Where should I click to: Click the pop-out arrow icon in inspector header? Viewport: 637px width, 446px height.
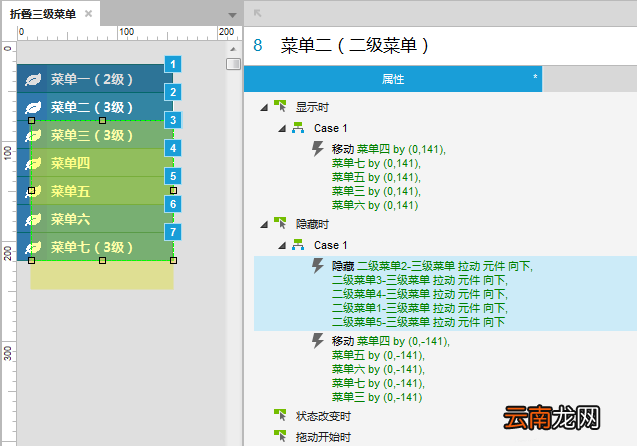257,13
